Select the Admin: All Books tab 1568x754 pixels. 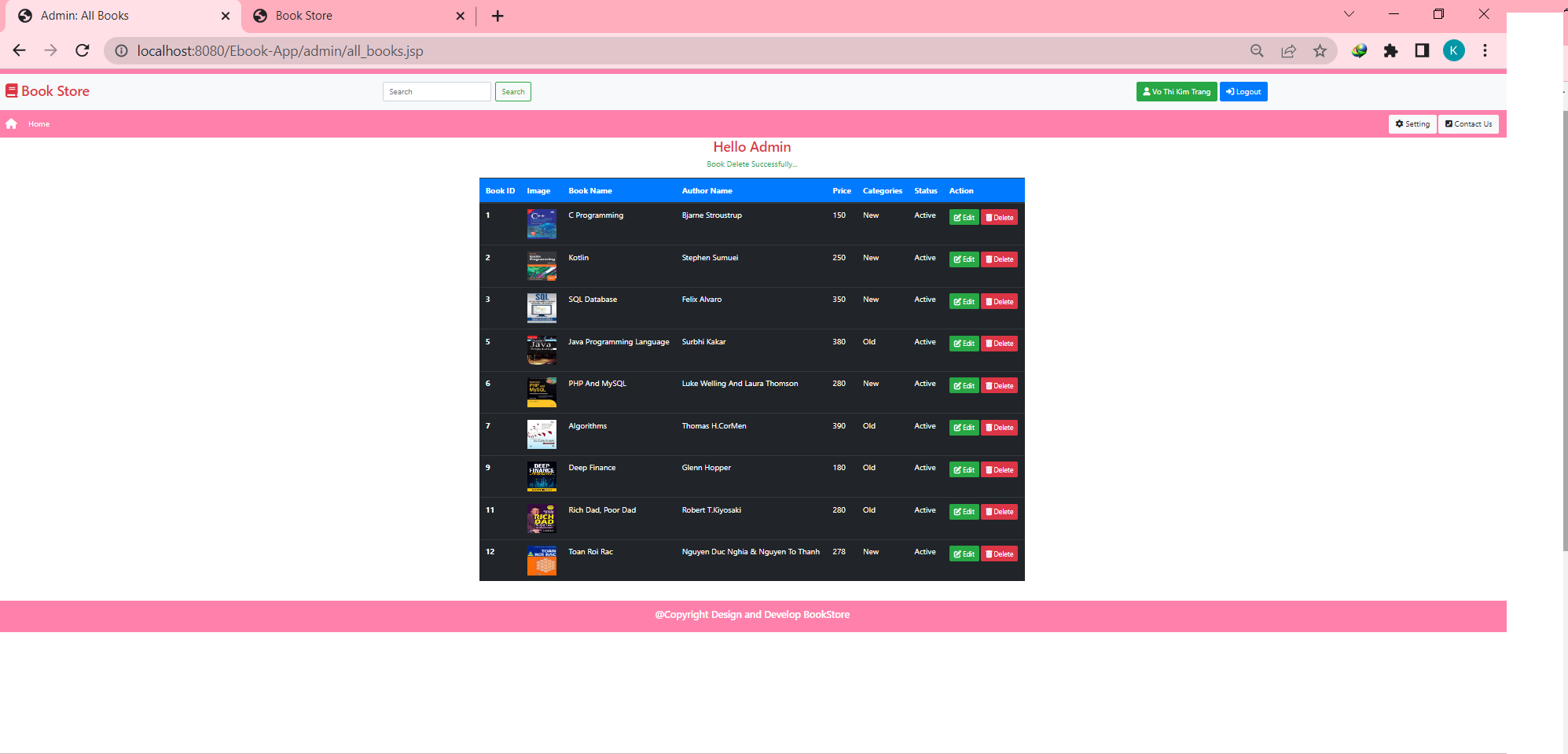pyautogui.click(x=122, y=16)
